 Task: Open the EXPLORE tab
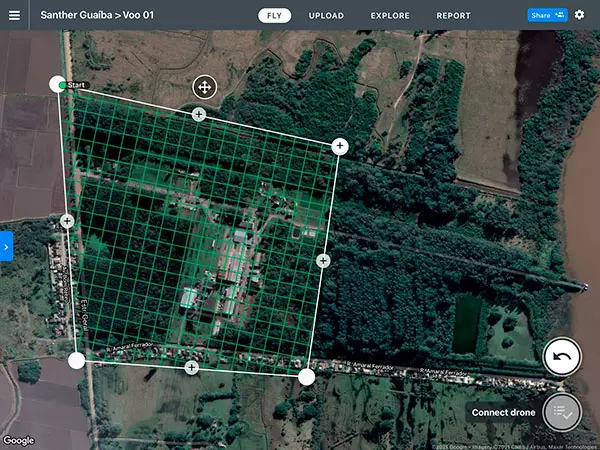(390, 16)
